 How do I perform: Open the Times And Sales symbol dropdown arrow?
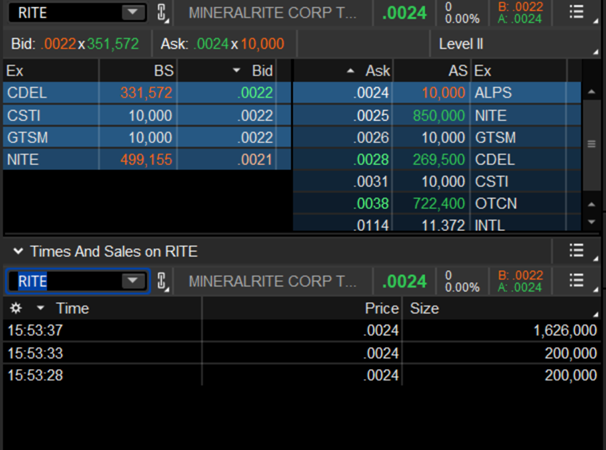(x=133, y=280)
